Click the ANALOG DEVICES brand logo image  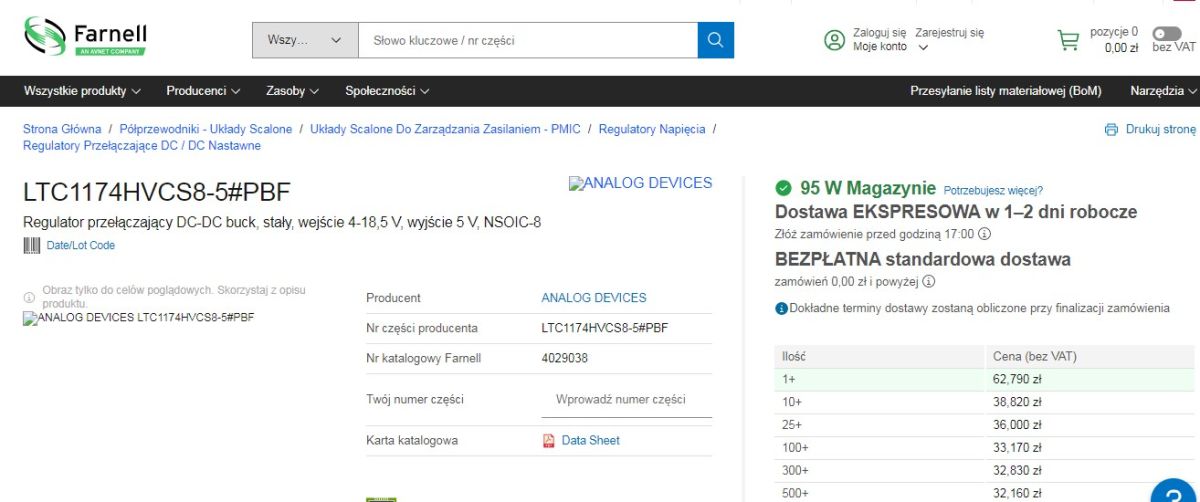click(640, 183)
